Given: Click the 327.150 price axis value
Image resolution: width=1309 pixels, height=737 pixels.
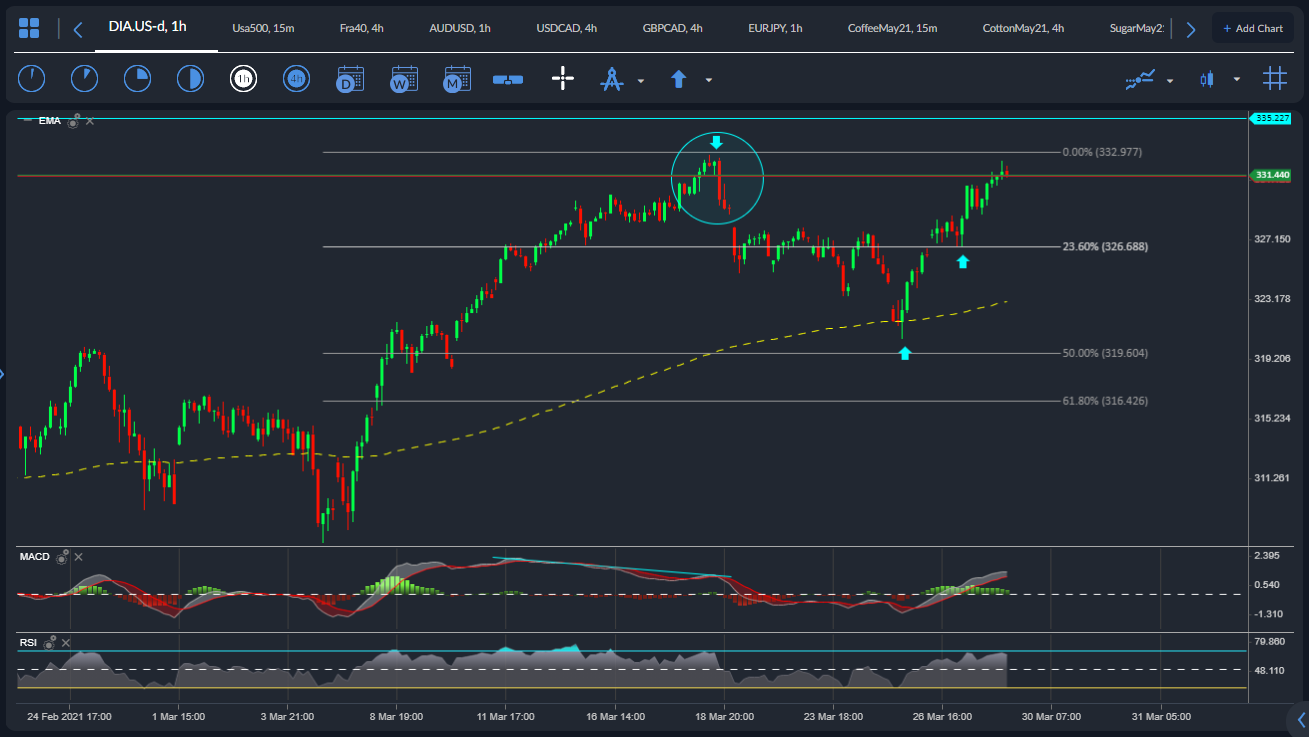Looking at the screenshot, I should pos(1273,239).
